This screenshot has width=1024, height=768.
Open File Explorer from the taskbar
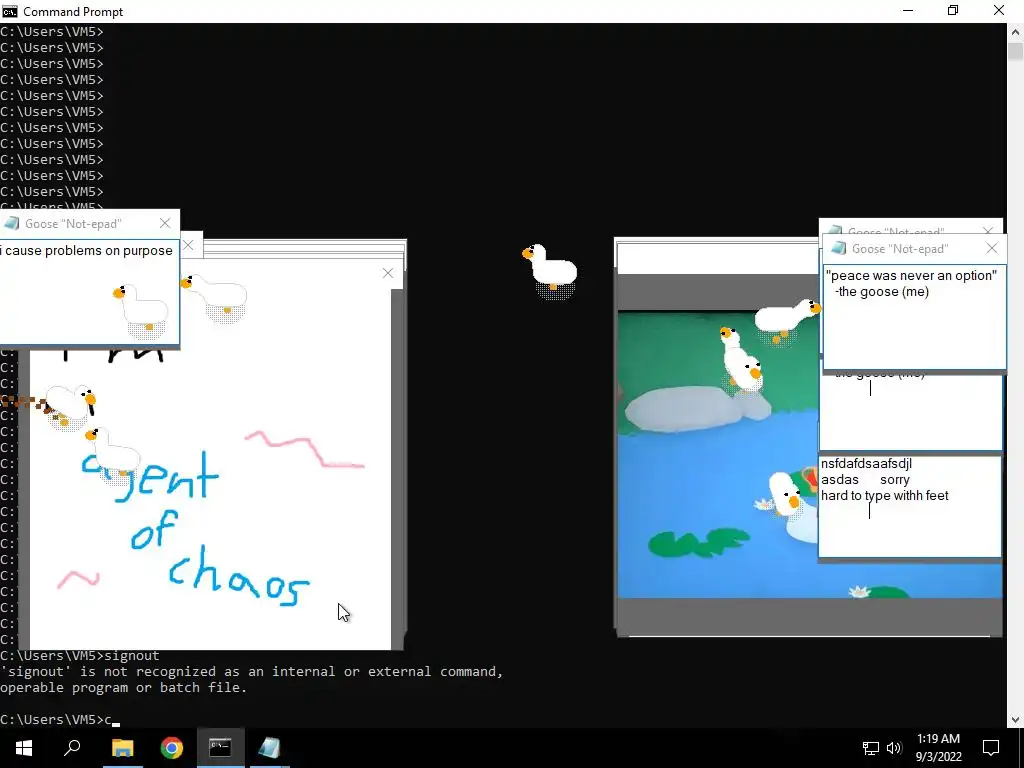click(x=122, y=748)
